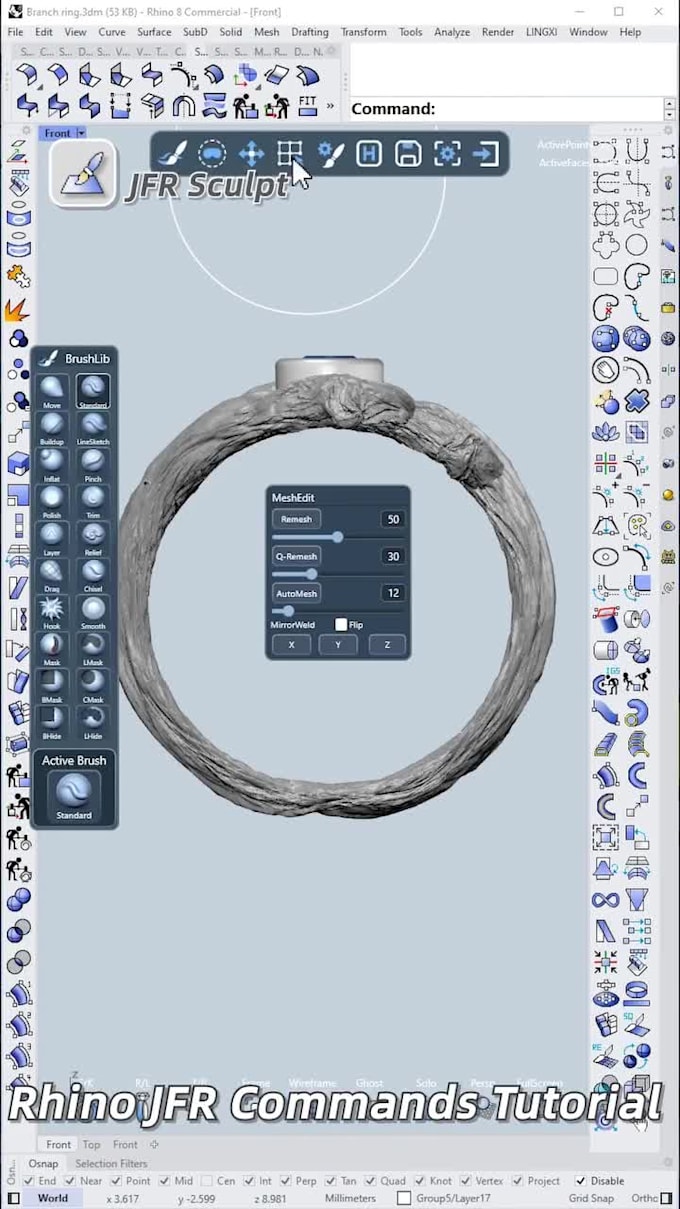Click the X mirror axis button
This screenshot has height=1209, width=680.
click(292, 645)
